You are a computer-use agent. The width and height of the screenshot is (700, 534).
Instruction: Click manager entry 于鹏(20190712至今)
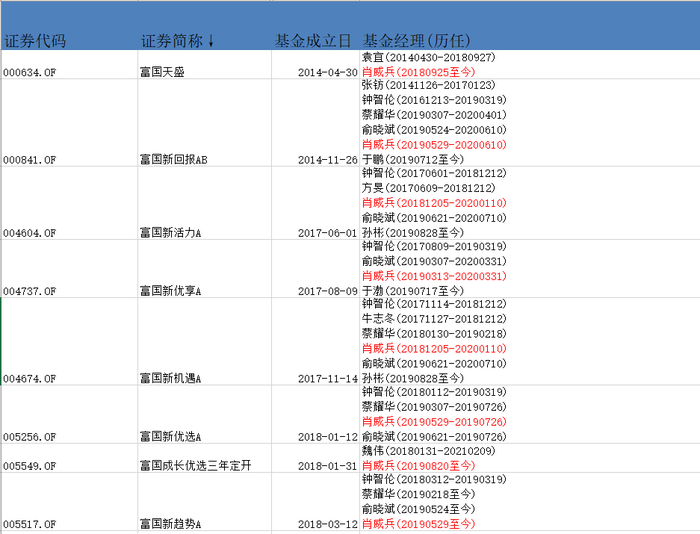413,159
